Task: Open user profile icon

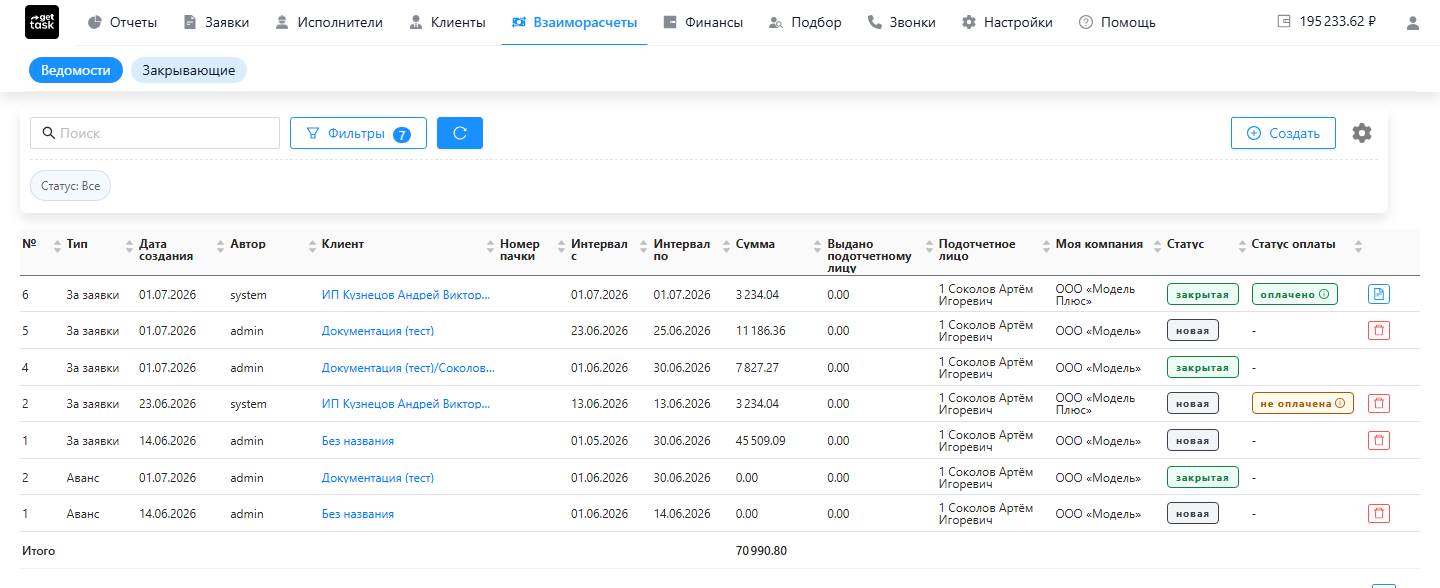Action: (1413, 22)
